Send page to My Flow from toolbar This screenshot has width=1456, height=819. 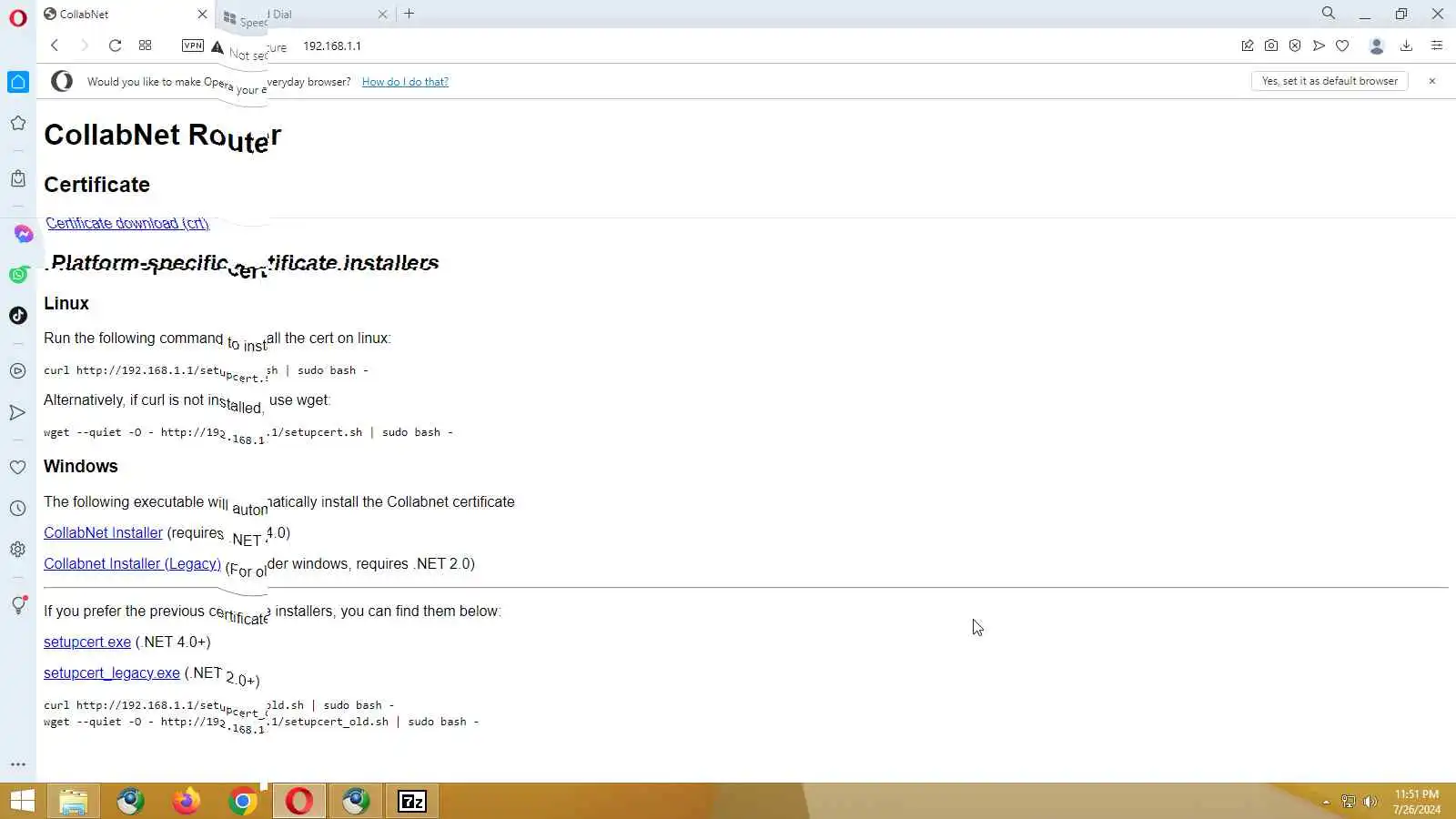[x=1319, y=45]
